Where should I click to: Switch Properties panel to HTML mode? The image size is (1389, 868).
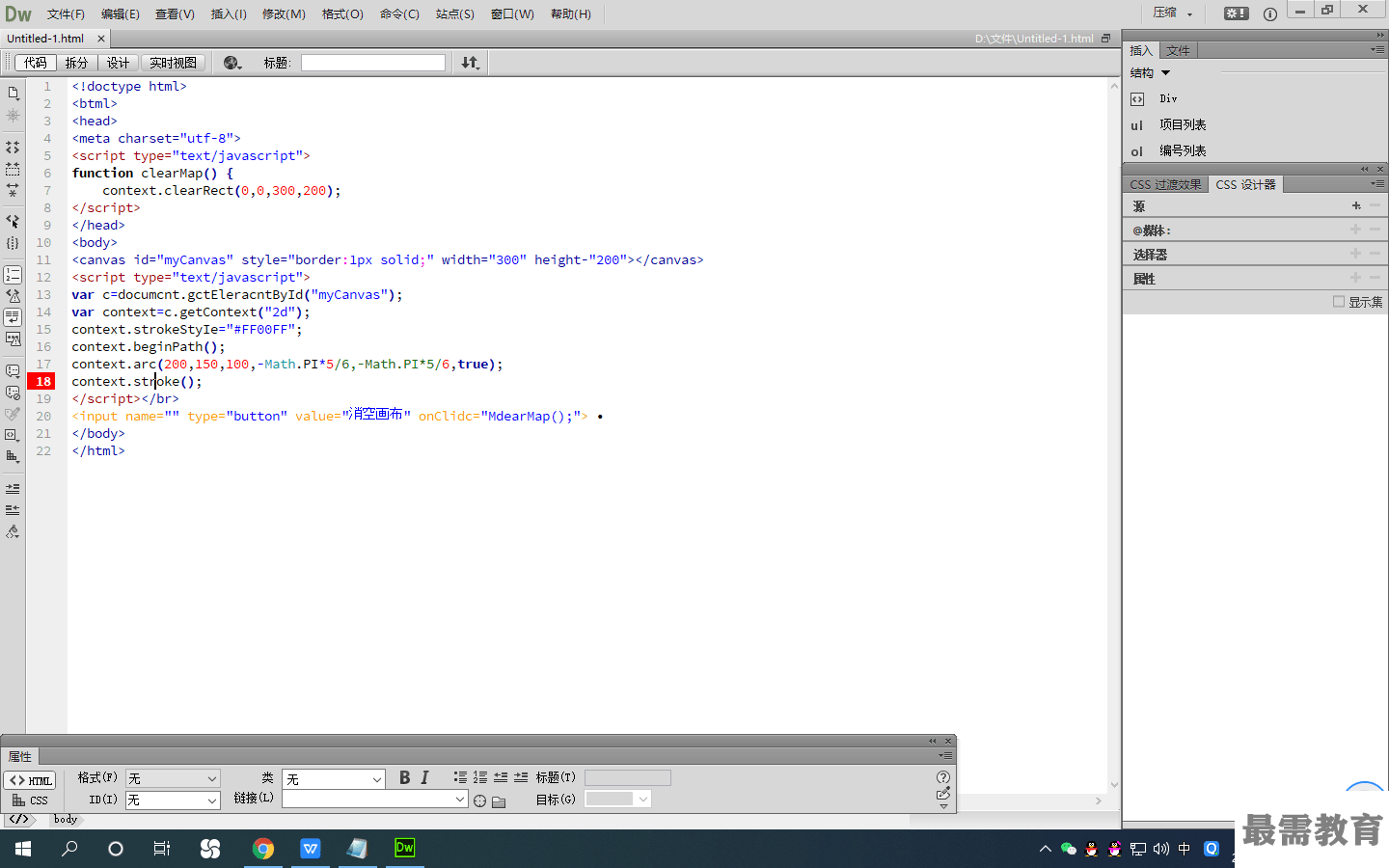point(31,780)
